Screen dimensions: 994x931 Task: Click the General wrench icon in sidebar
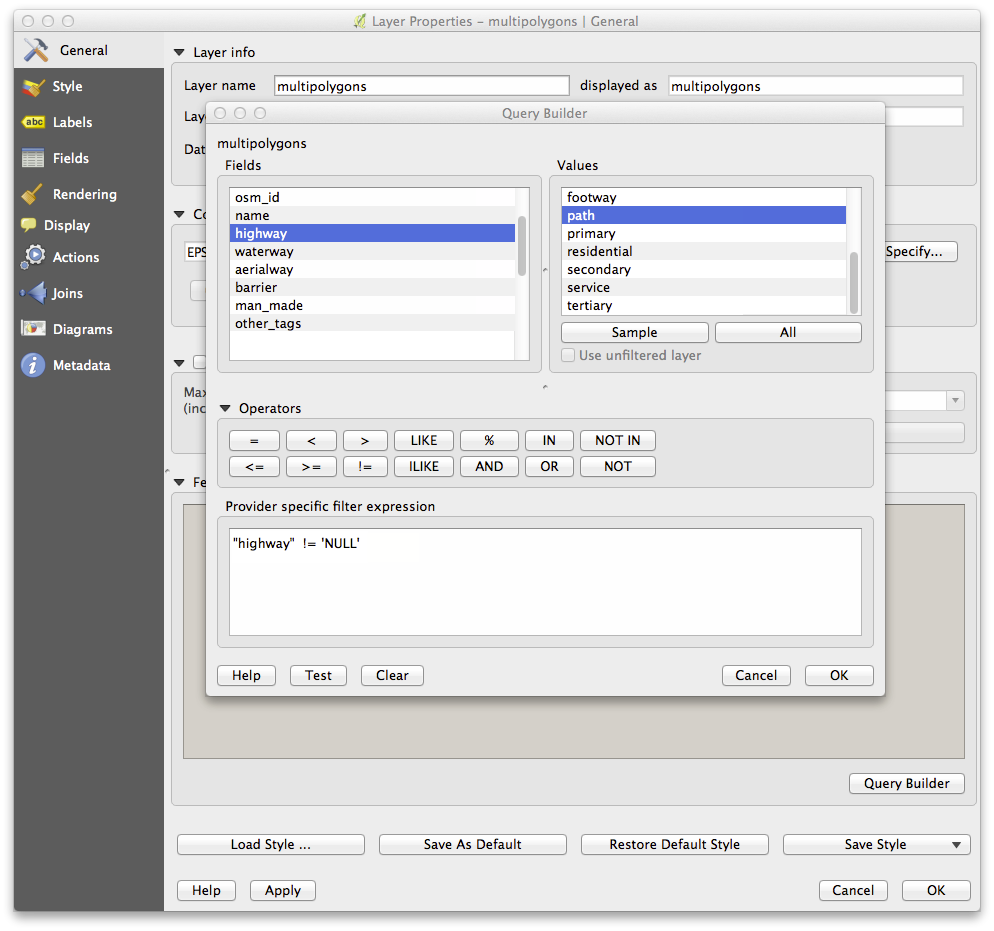click(x=36, y=50)
